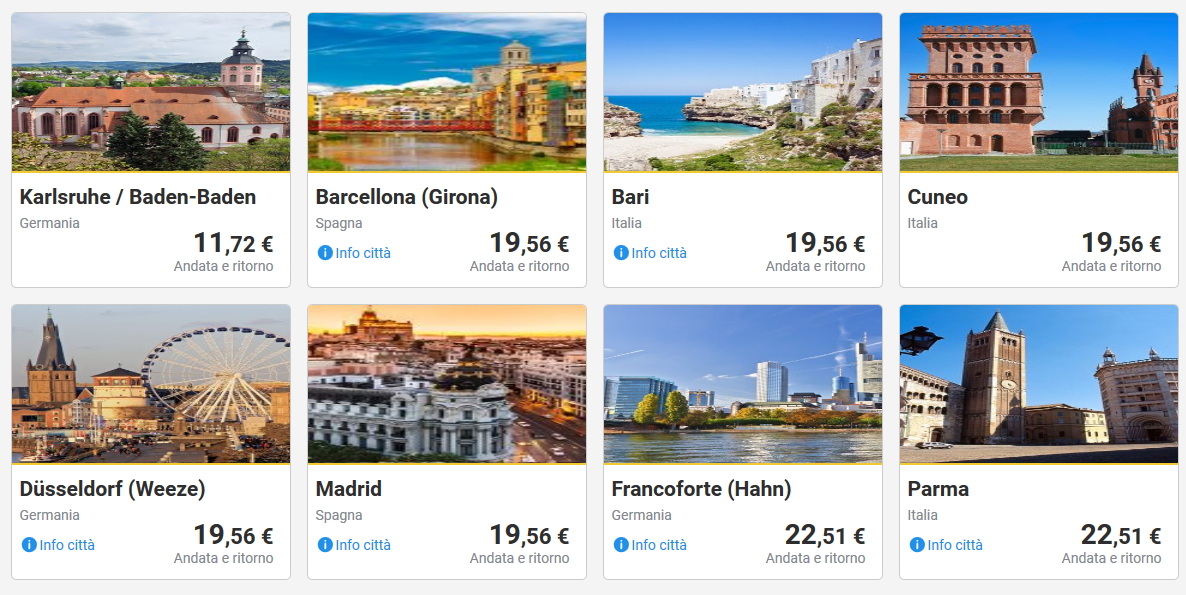Select the Francoforte (Hahn) skyline photo
This screenshot has width=1186, height=595.
click(743, 384)
